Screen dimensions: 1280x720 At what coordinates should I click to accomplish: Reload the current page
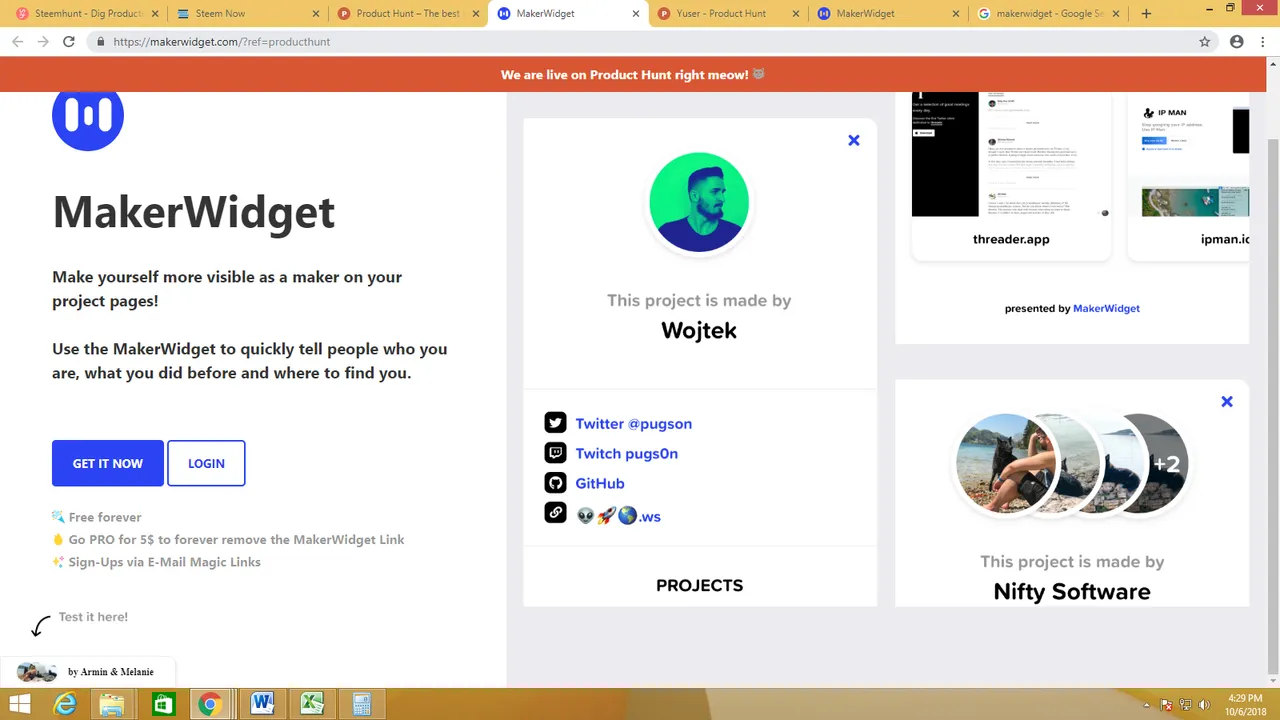[x=68, y=42]
